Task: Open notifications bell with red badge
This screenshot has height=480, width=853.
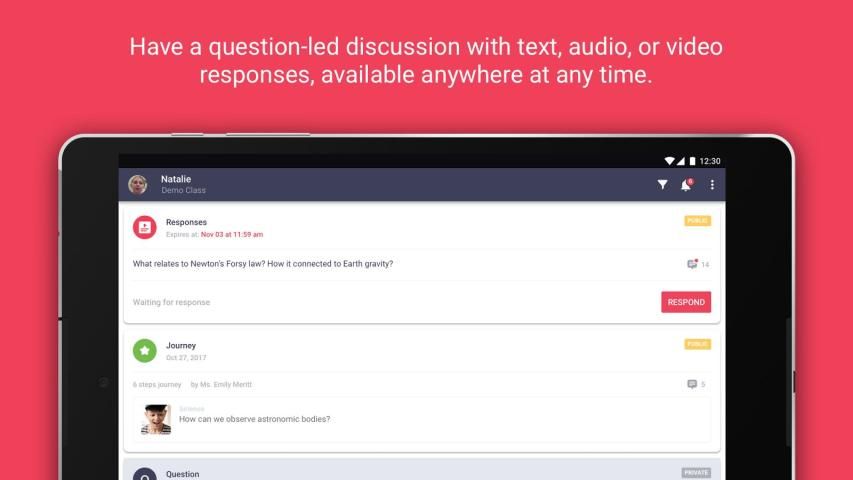Action: point(686,185)
